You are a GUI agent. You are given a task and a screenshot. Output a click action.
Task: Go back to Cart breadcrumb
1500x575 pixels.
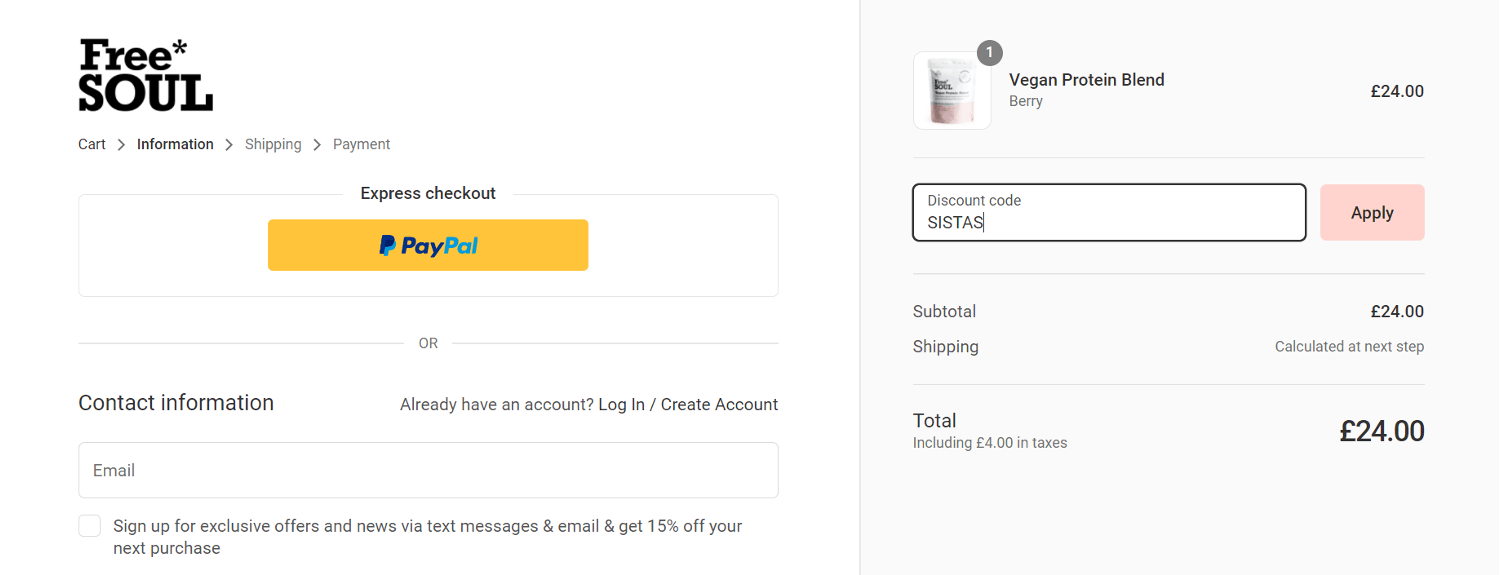(x=92, y=144)
